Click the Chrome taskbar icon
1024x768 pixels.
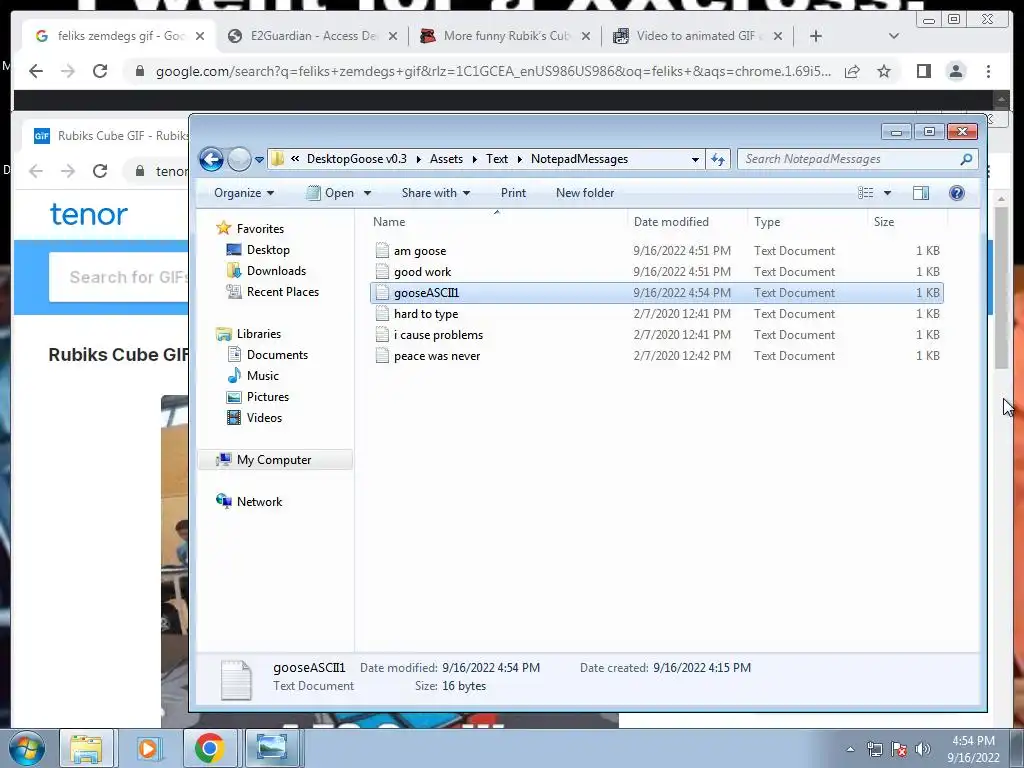[210, 748]
